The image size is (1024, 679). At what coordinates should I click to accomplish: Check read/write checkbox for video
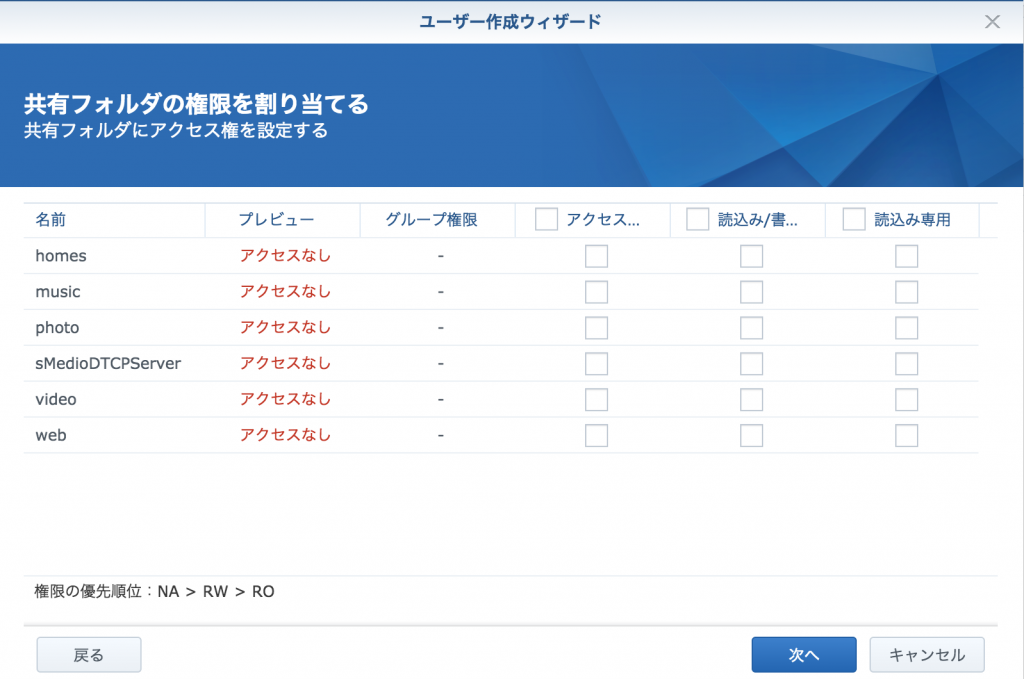coord(752,400)
